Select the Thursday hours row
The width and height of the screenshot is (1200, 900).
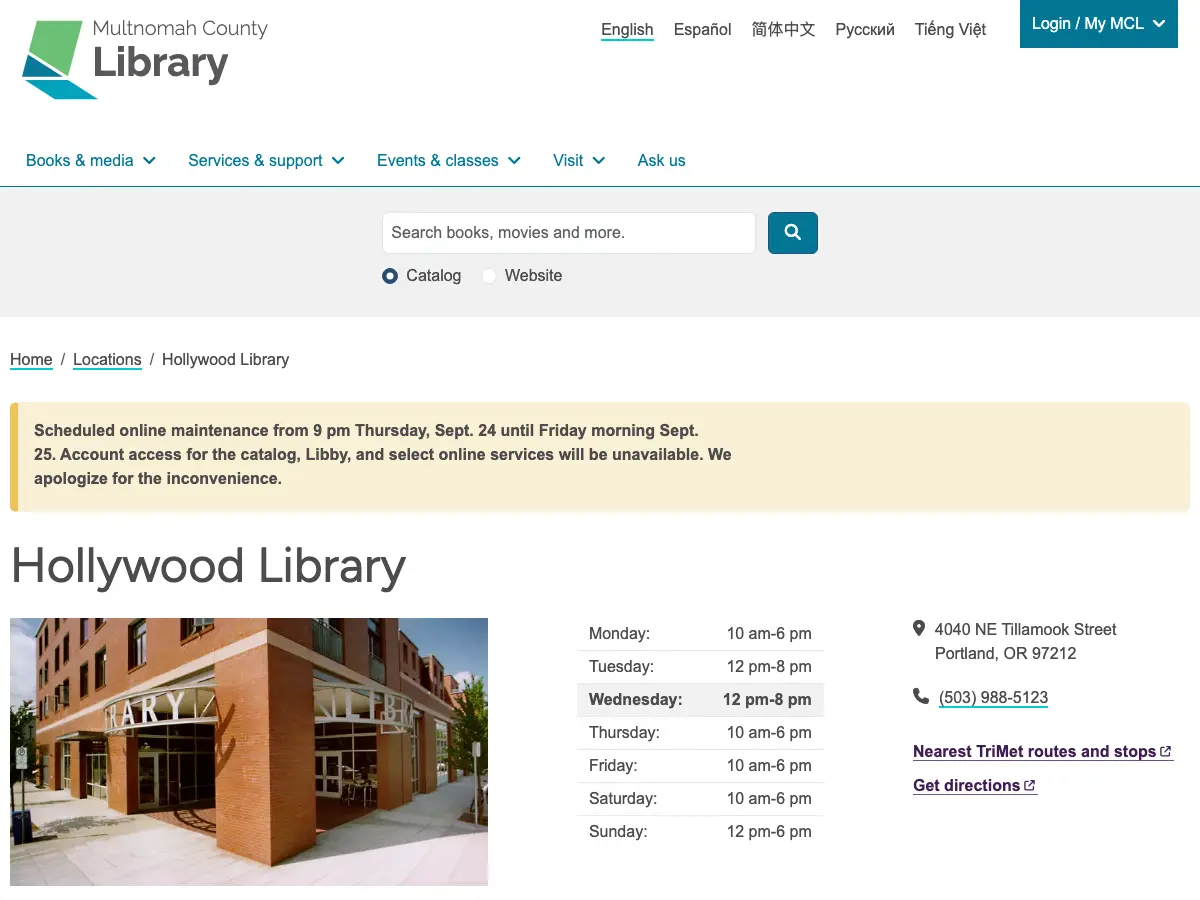(x=700, y=733)
